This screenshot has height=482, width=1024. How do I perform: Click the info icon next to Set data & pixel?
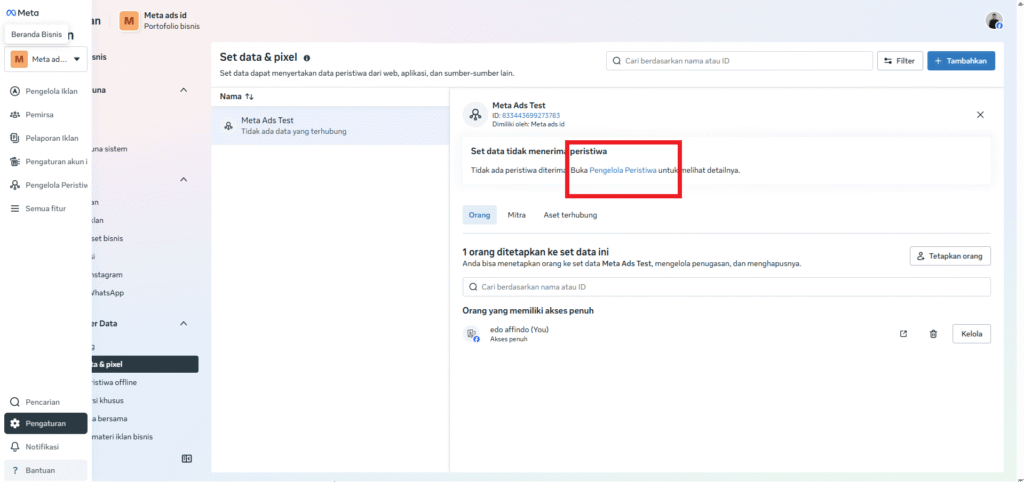(307, 58)
